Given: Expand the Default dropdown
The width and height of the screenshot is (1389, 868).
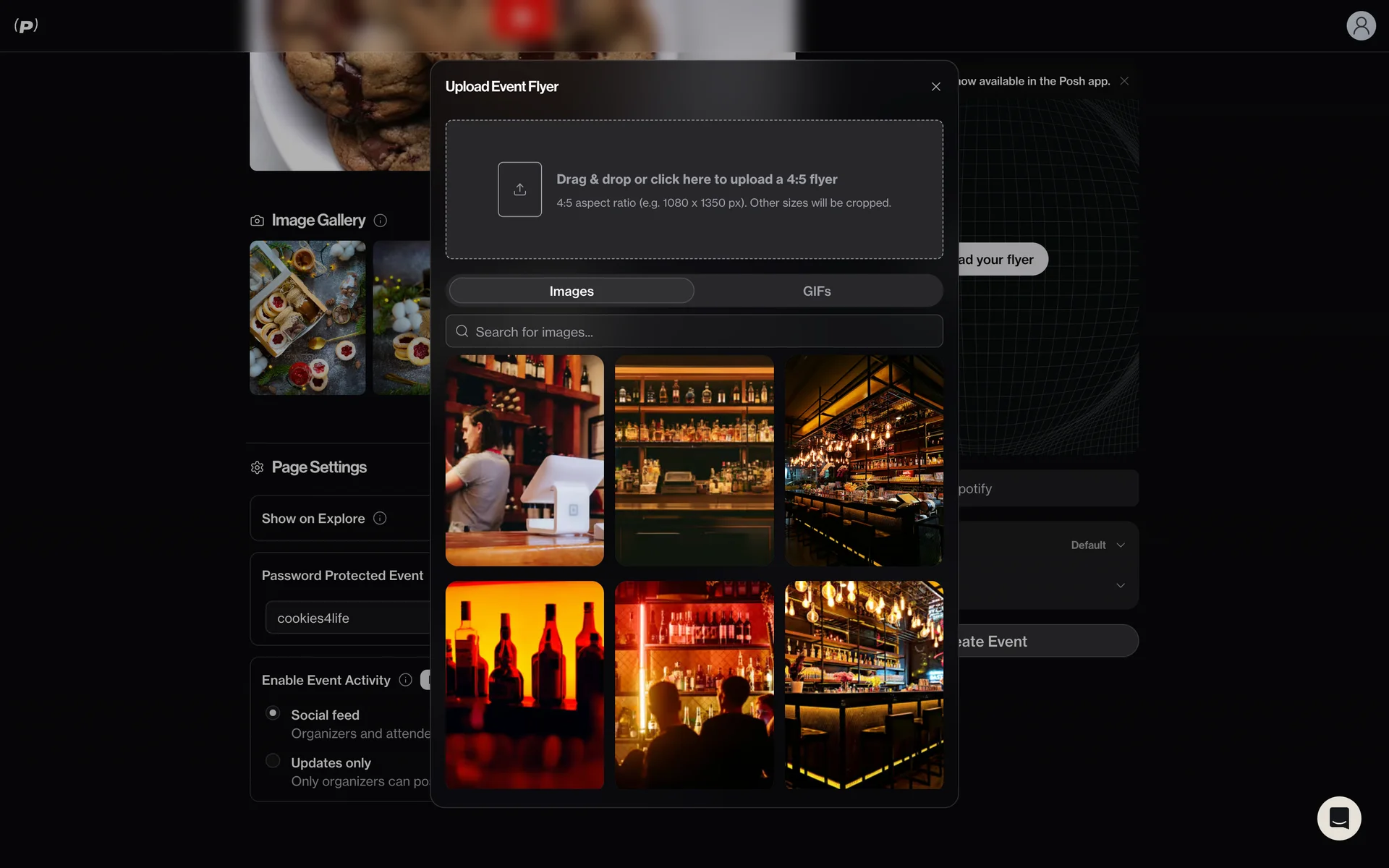Looking at the screenshot, I should coord(1097,545).
